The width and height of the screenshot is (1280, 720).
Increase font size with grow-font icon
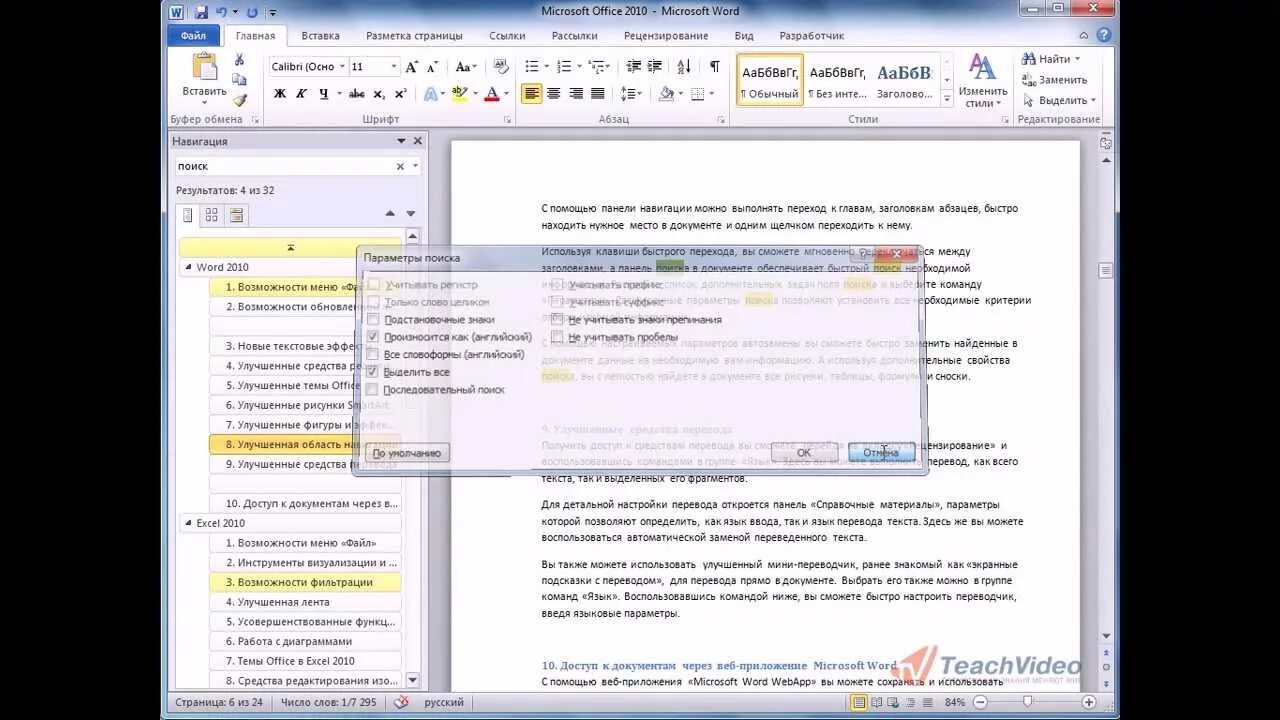pyautogui.click(x=412, y=67)
